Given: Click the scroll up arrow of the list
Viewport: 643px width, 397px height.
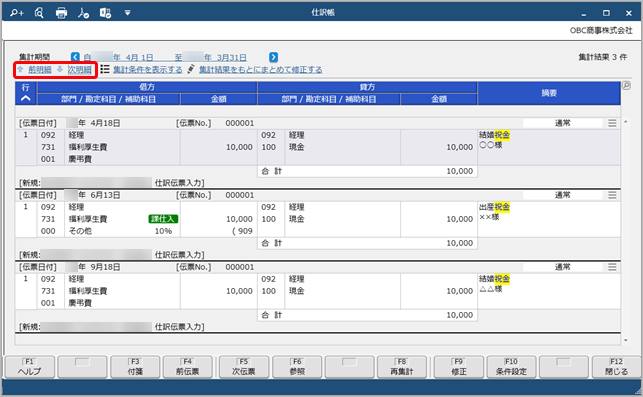Looking at the screenshot, I should click(x=626, y=122).
